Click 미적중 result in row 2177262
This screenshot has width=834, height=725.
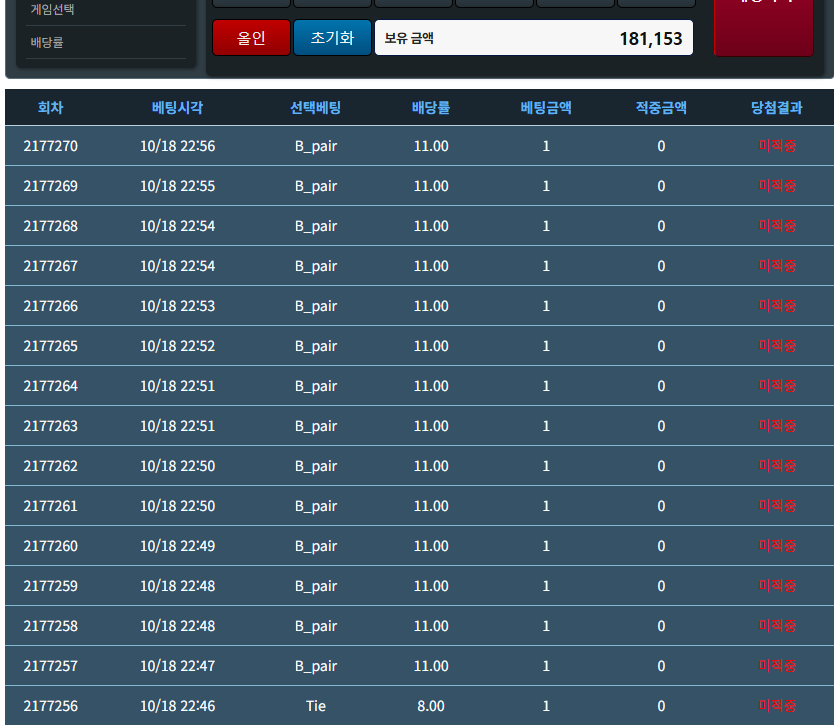coord(777,466)
